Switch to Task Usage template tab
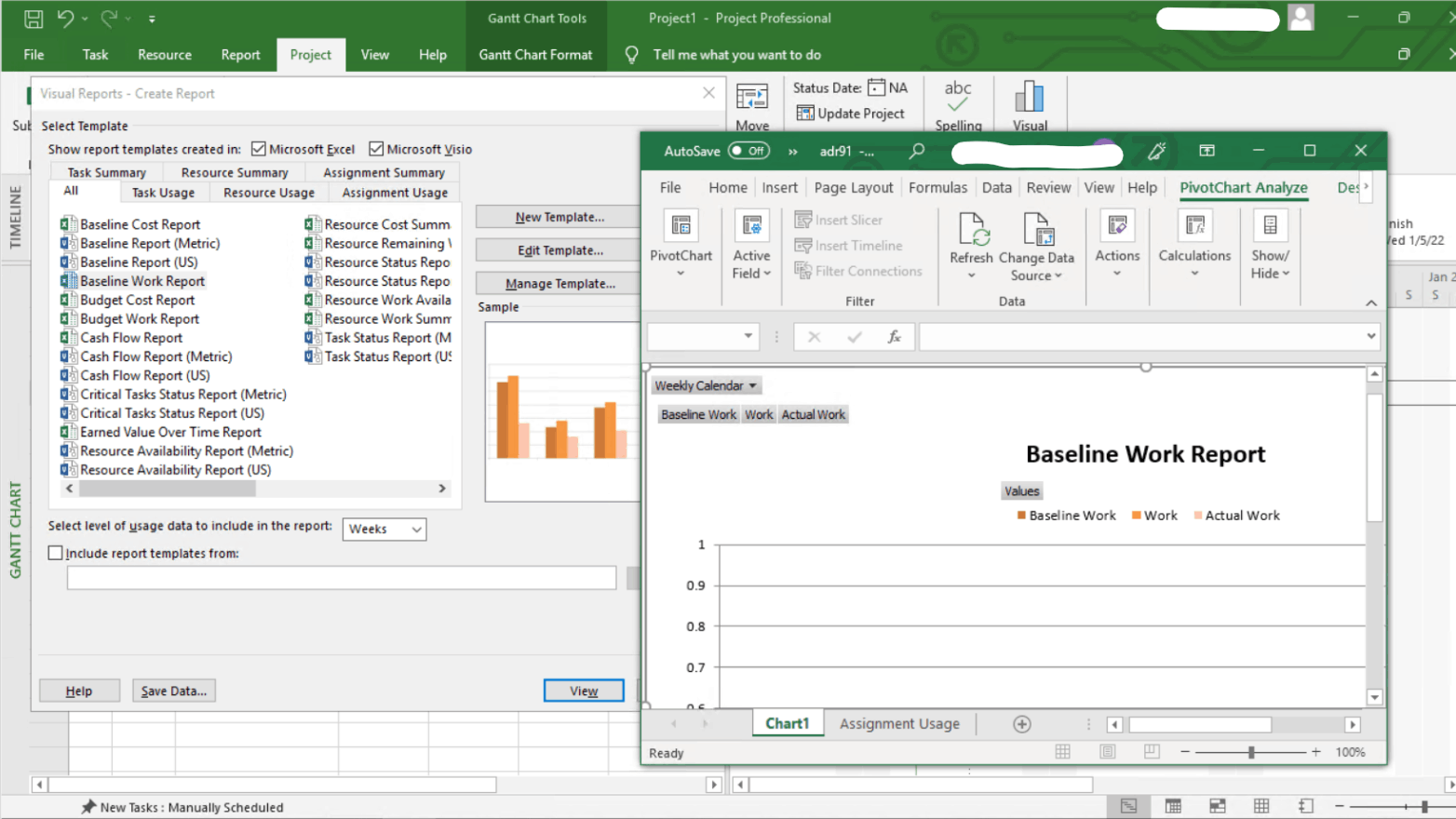This screenshot has width=1456, height=819. [163, 193]
